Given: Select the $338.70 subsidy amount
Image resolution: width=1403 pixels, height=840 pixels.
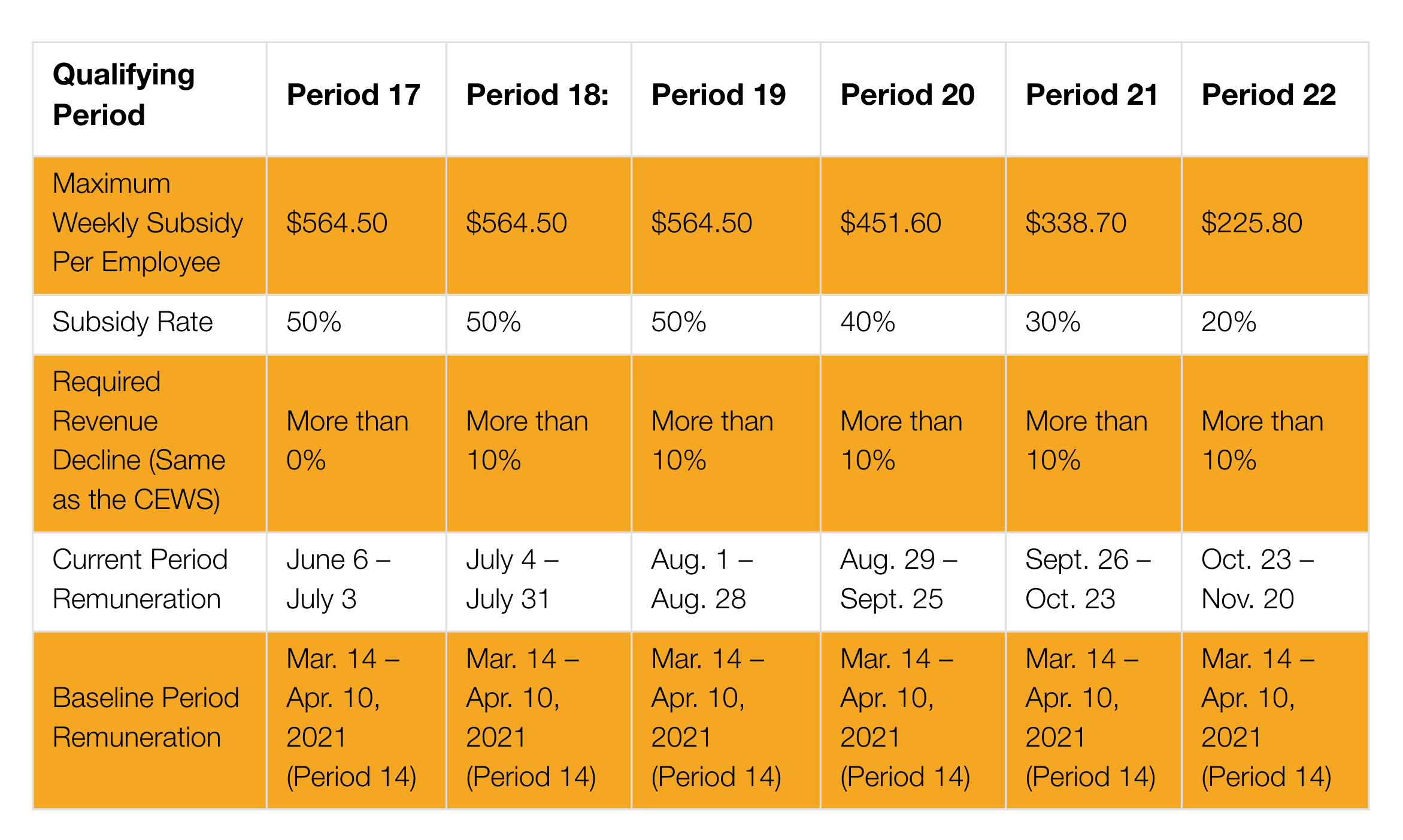Looking at the screenshot, I should [1075, 223].
